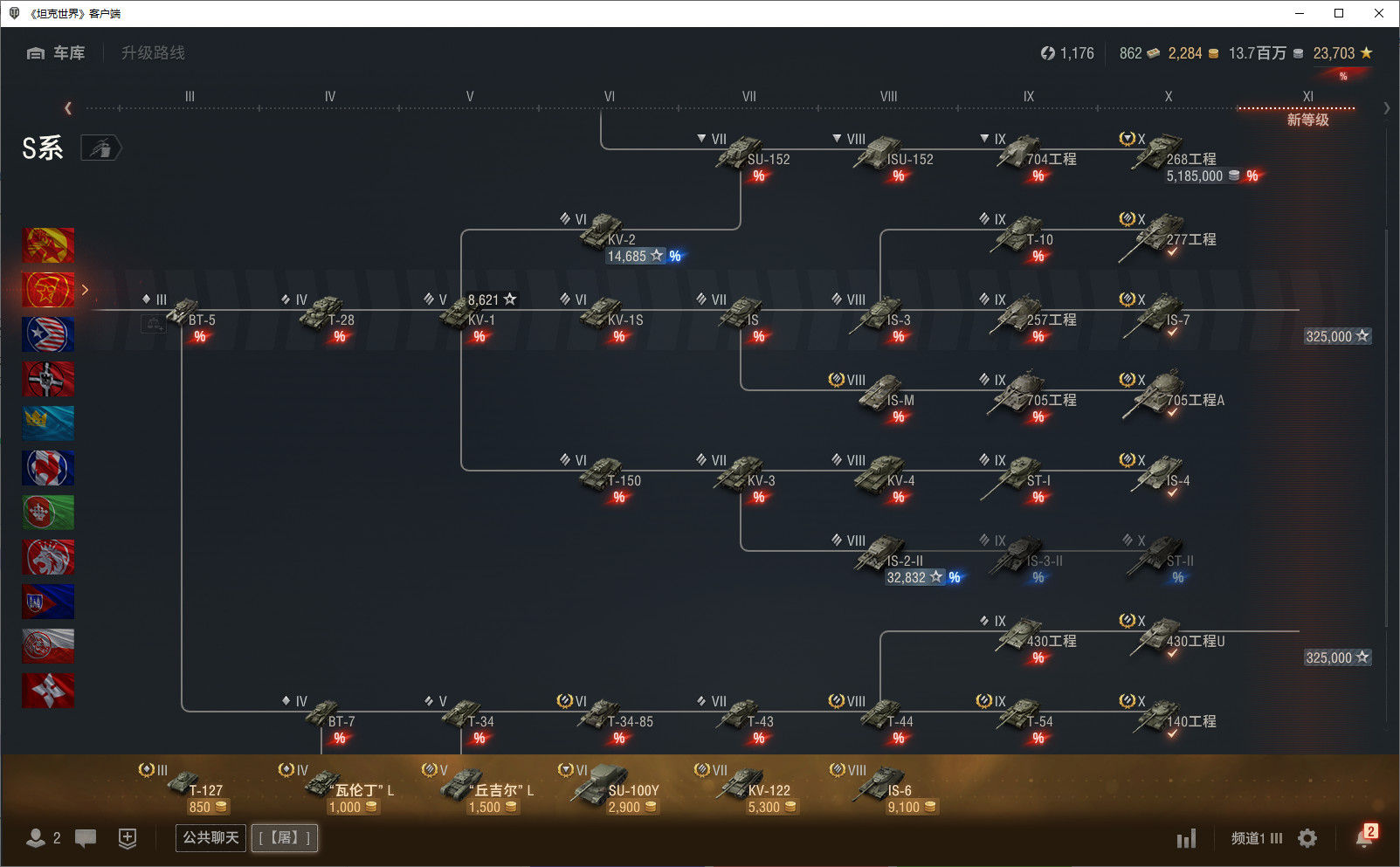Click the right tier scroll arrow
This screenshot has width=1400, height=867.
click(1387, 108)
